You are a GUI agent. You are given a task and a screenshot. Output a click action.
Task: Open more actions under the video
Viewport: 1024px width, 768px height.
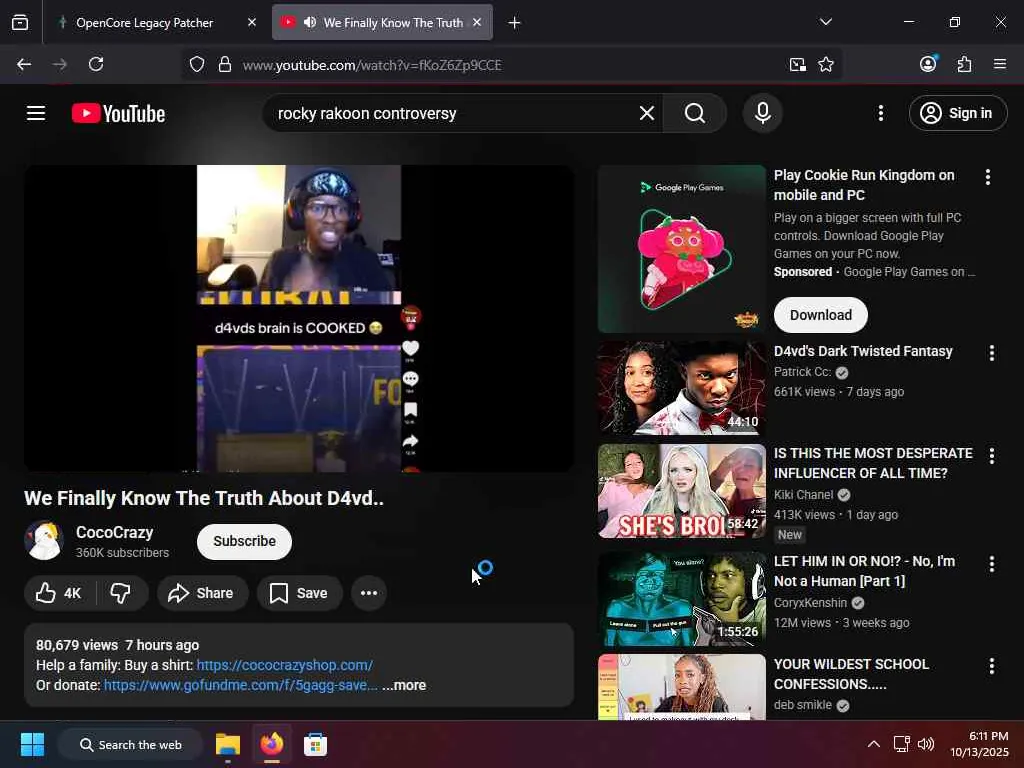point(369,593)
